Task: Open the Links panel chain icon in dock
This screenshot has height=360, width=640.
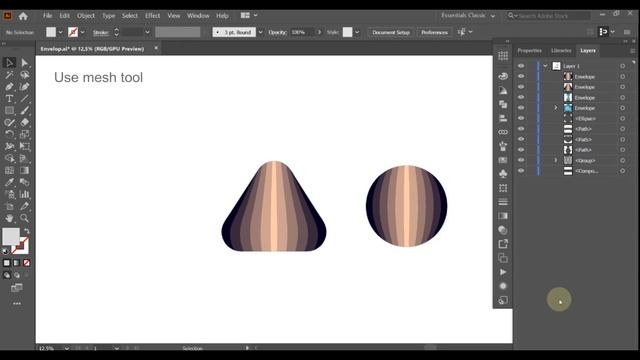Action: (503, 132)
